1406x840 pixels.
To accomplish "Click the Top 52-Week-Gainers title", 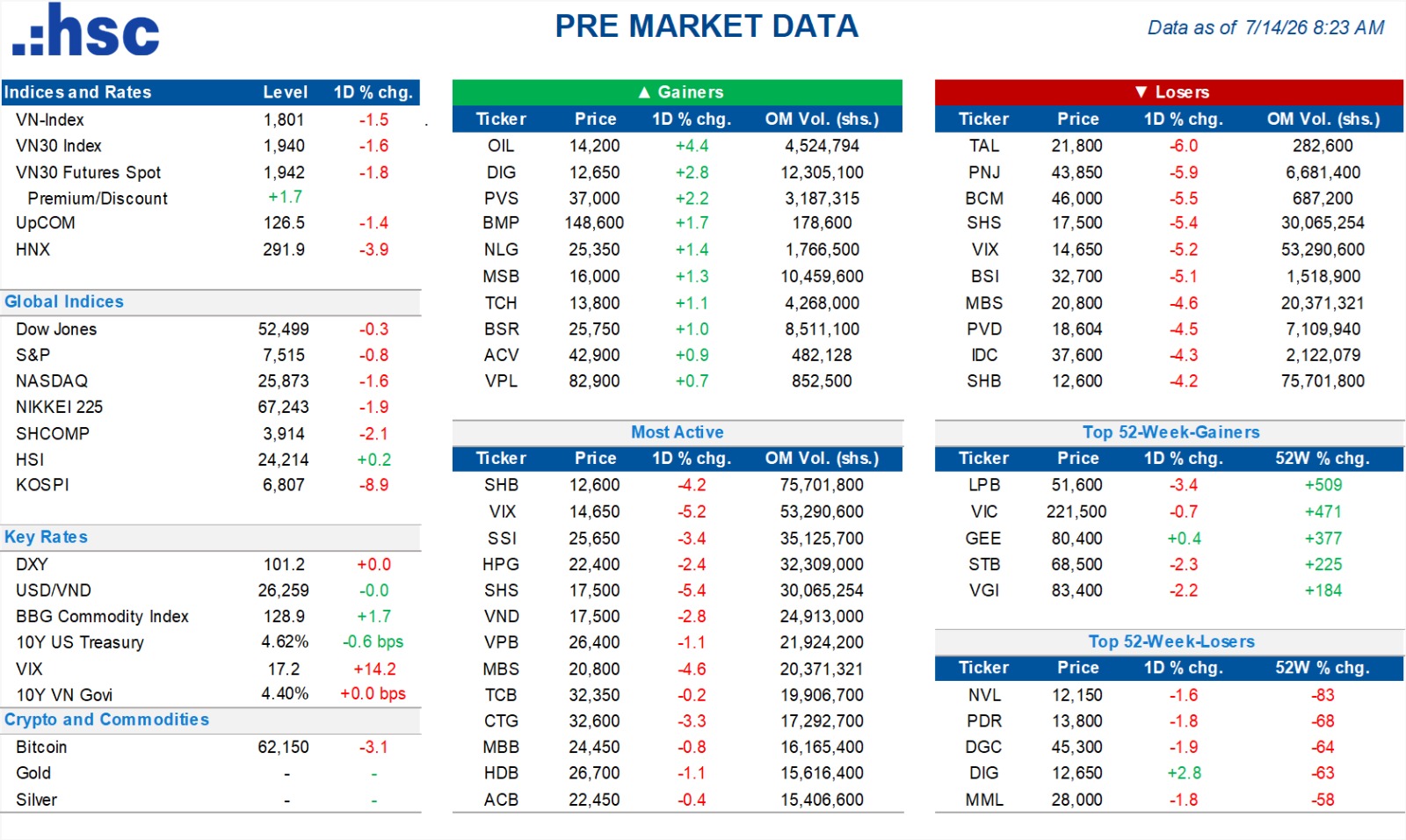I will (x=1170, y=432).
